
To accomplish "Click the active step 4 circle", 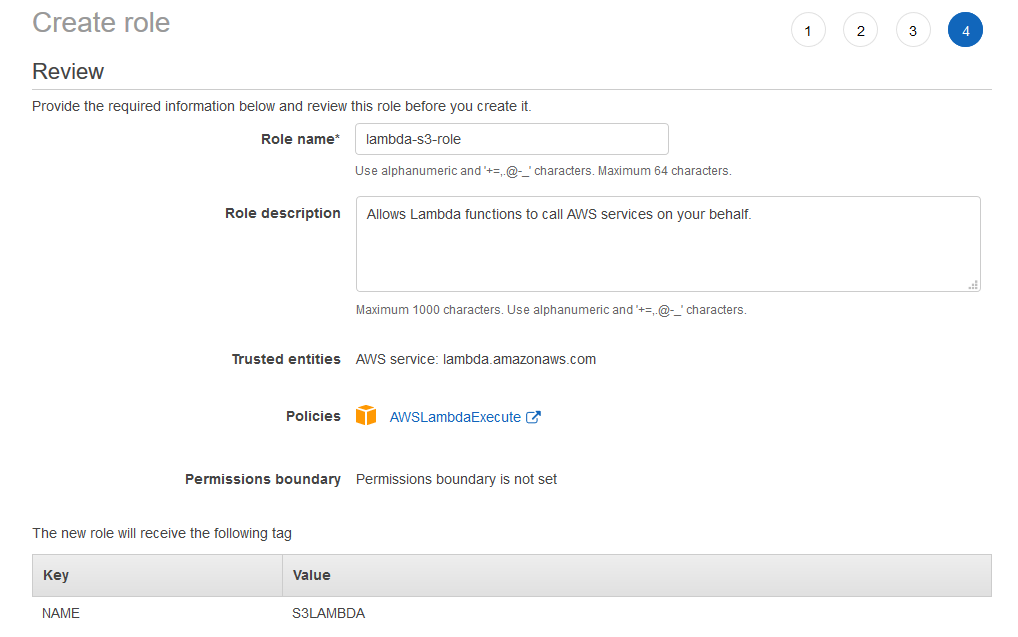I will 965,30.
